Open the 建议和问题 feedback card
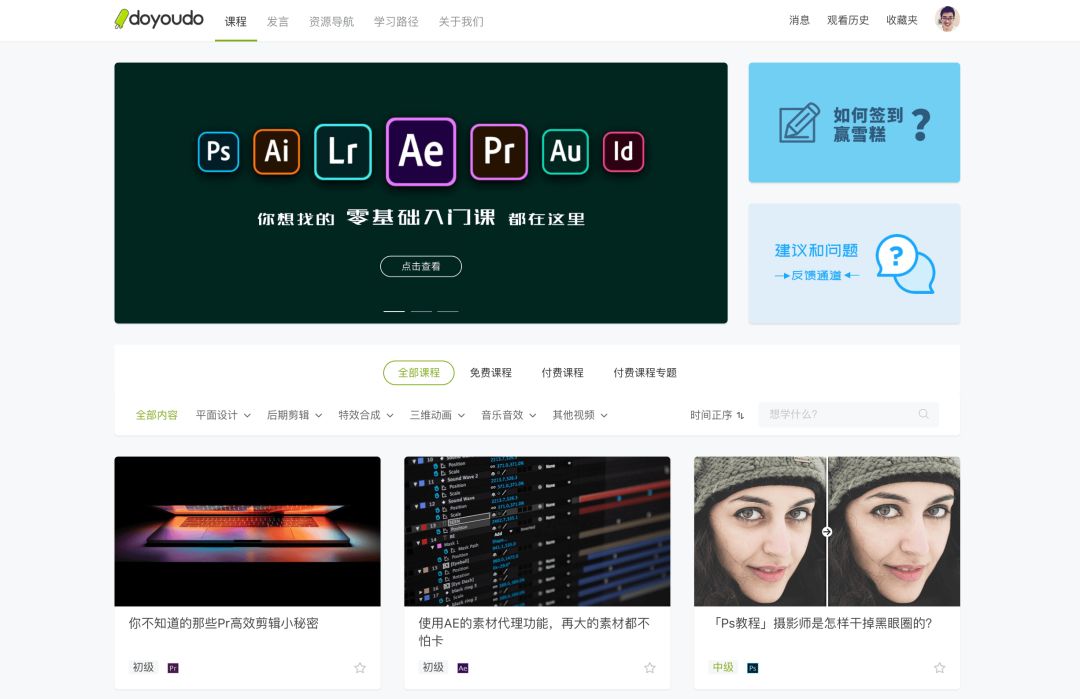Viewport: 1080px width, 699px height. pyautogui.click(x=854, y=264)
